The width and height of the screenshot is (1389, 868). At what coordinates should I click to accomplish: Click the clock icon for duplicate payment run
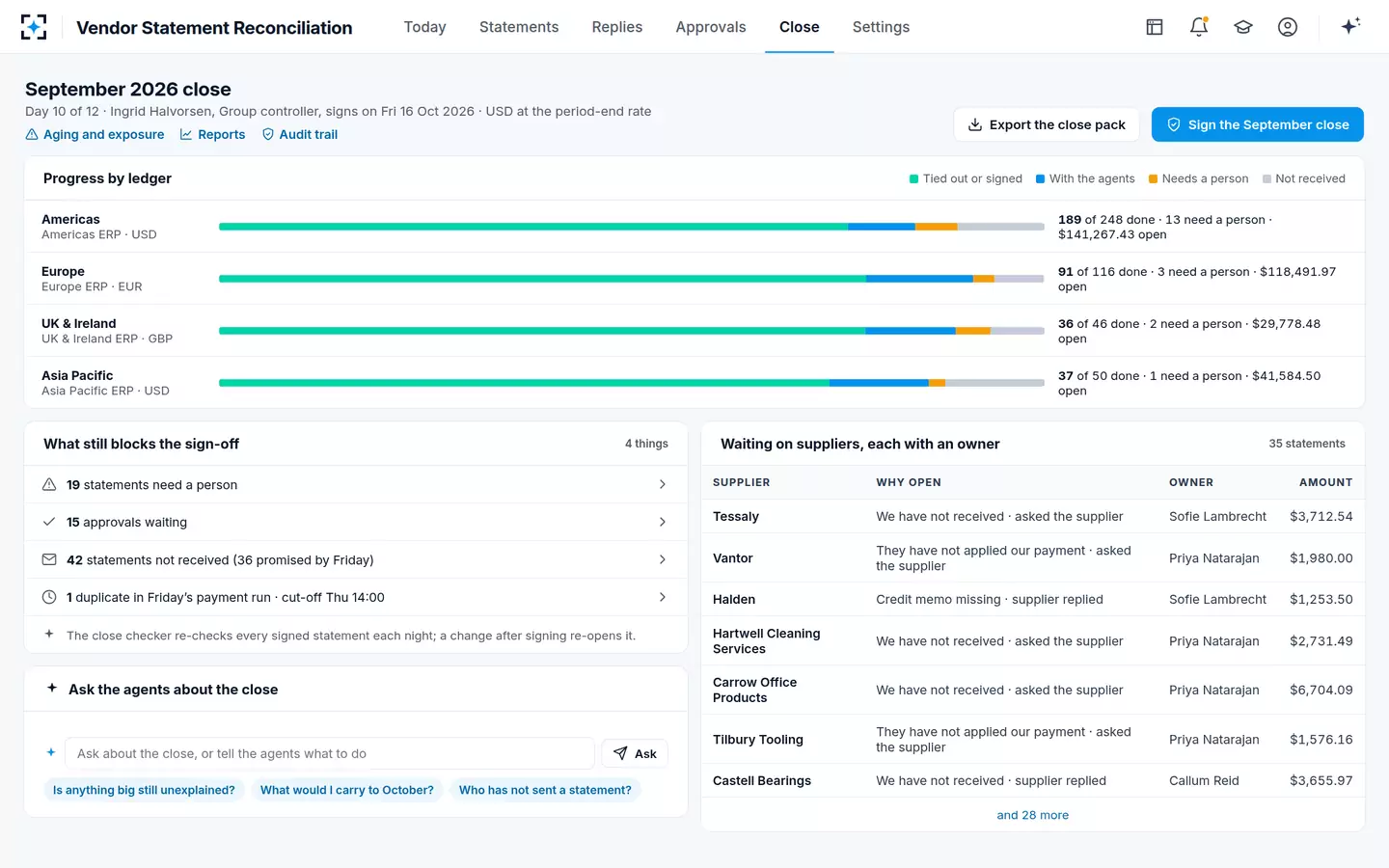[x=49, y=597]
